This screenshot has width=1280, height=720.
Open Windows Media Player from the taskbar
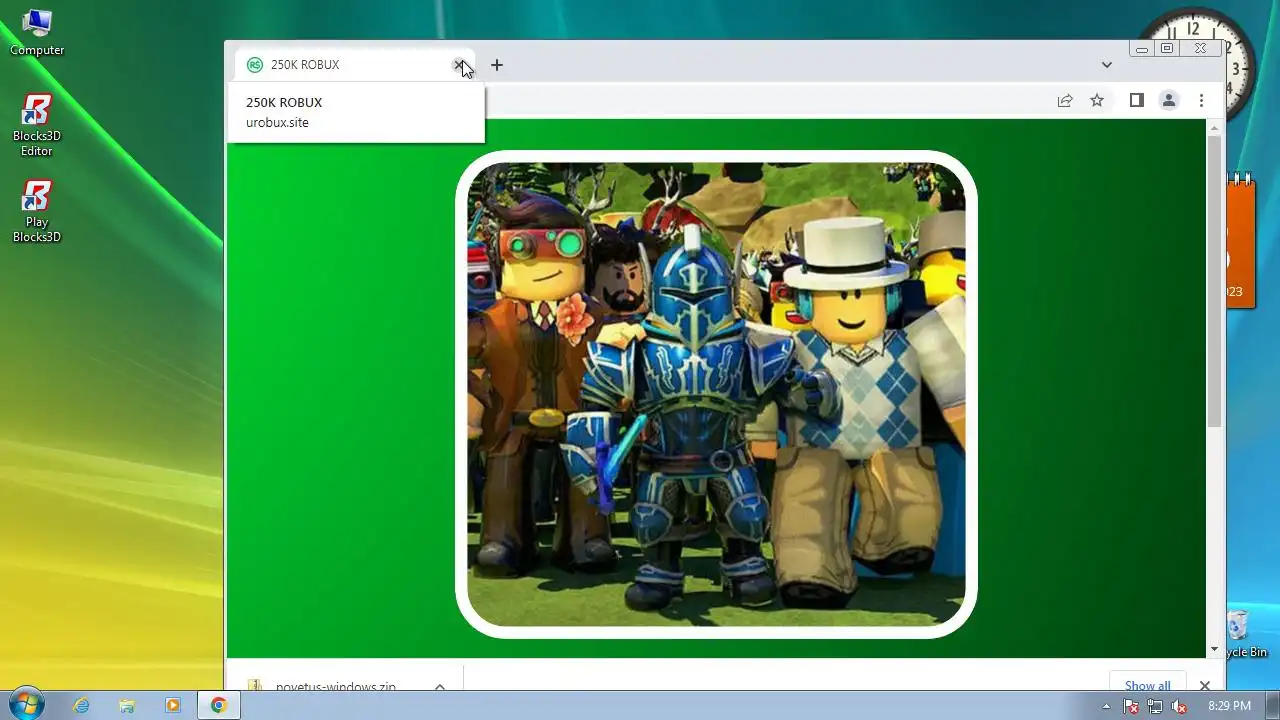click(x=173, y=705)
